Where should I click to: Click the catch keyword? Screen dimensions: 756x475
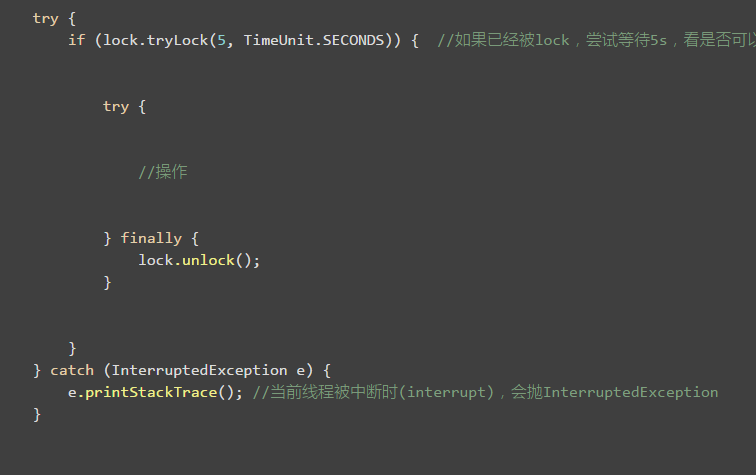pyautogui.click(x=72, y=370)
